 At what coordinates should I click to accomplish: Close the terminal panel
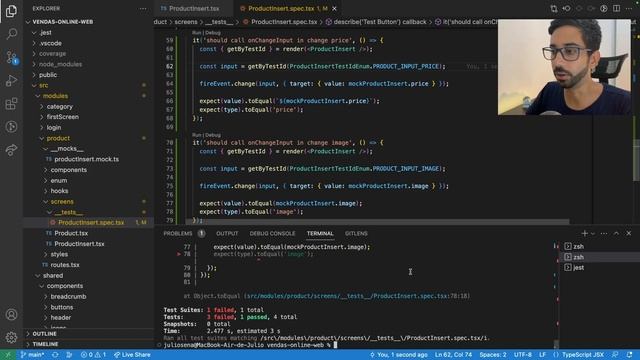[629, 233]
